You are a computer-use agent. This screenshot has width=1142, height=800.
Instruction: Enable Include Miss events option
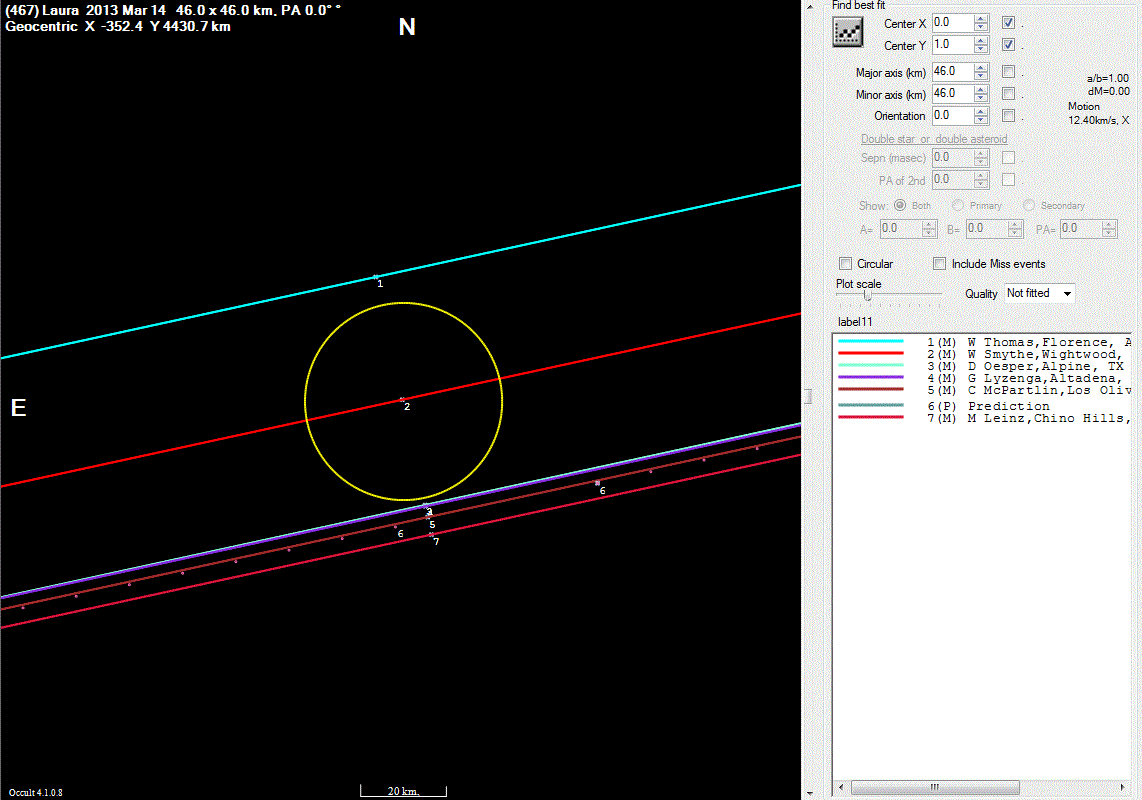pos(940,264)
